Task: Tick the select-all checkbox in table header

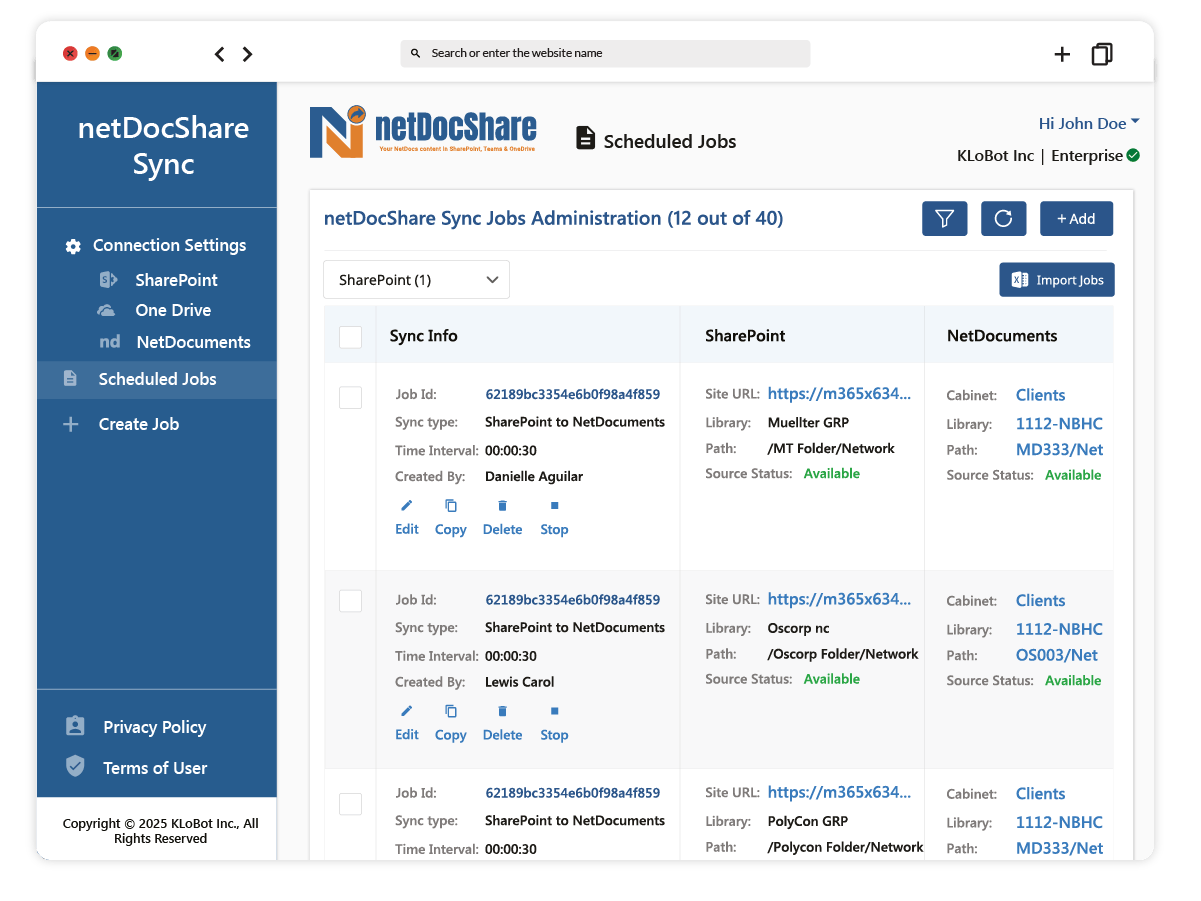Action: [x=350, y=337]
